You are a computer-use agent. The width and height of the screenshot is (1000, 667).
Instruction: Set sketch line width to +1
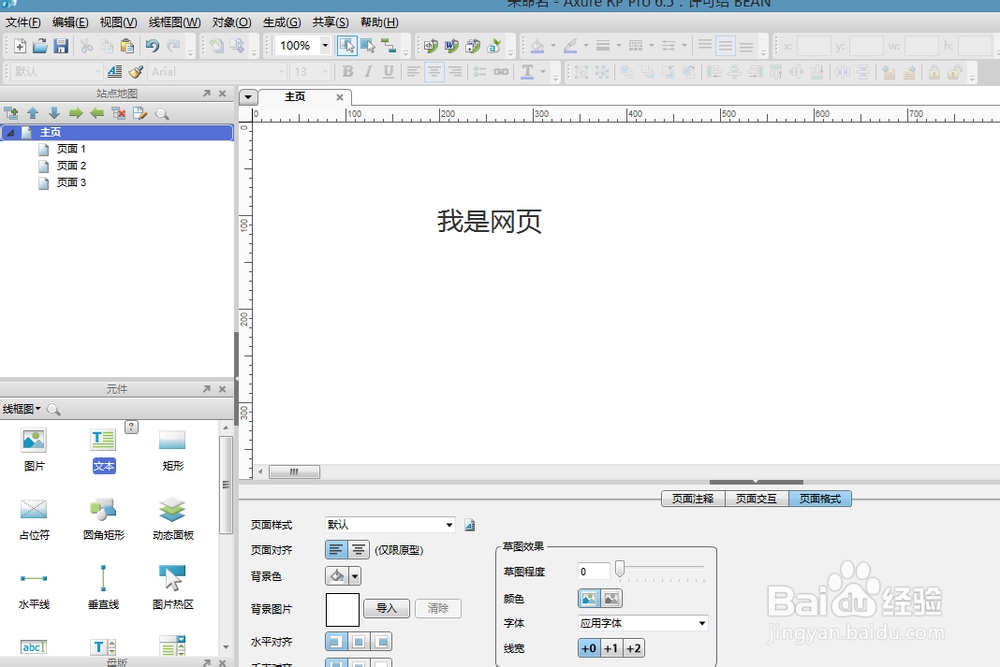(x=611, y=649)
